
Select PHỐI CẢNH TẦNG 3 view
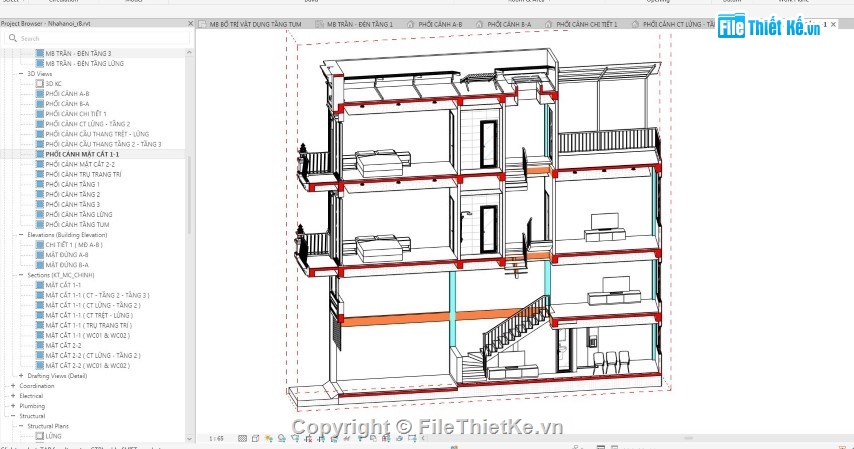point(72,204)
